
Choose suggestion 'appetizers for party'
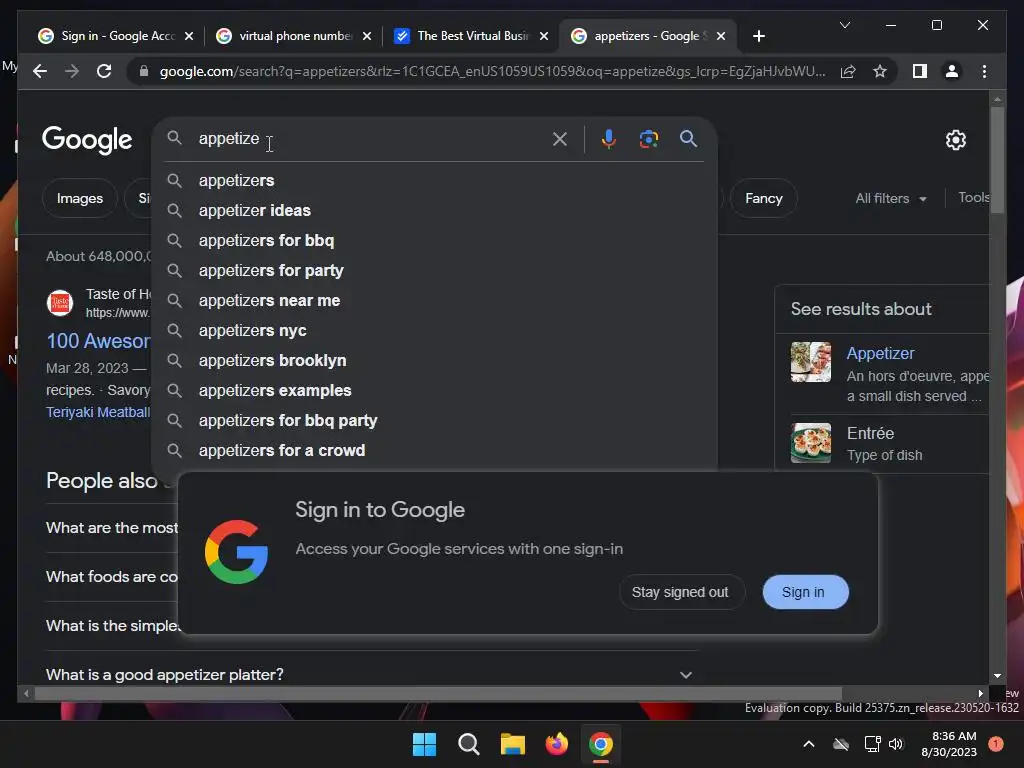pyautogui.click(x=434, y=270)
